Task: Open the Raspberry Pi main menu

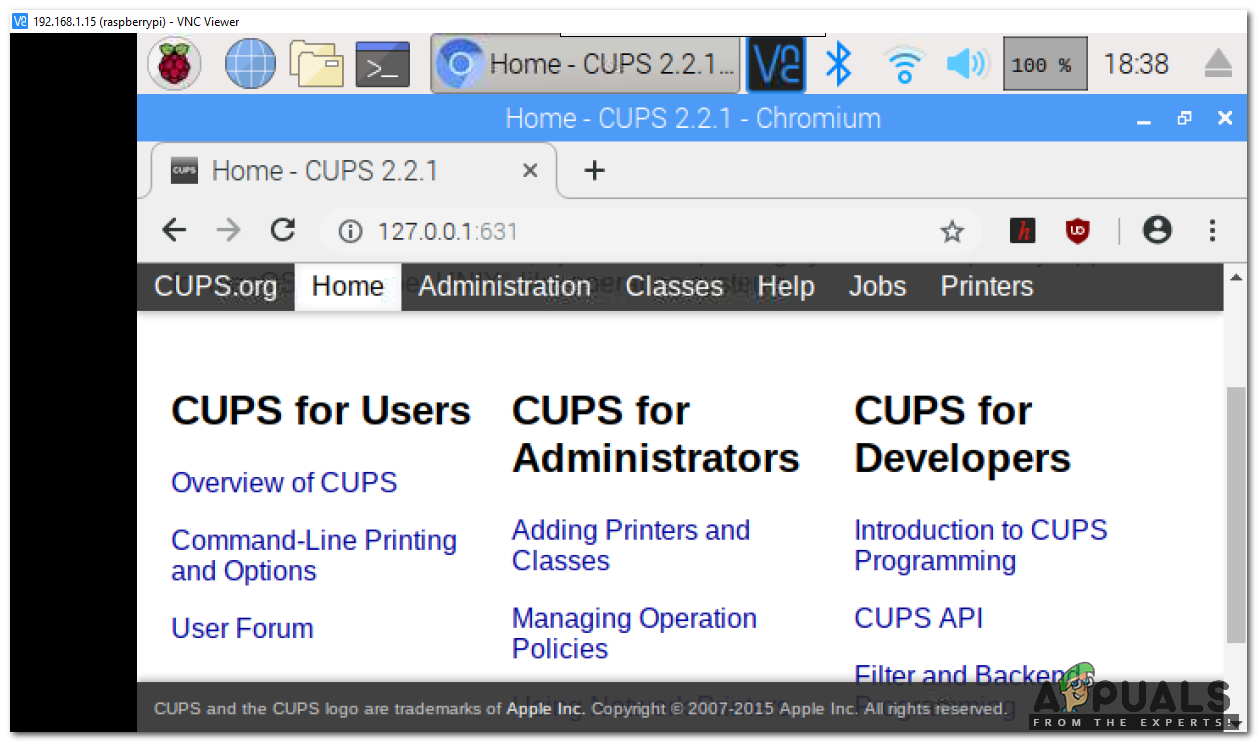Action: [x=174, y=64]
